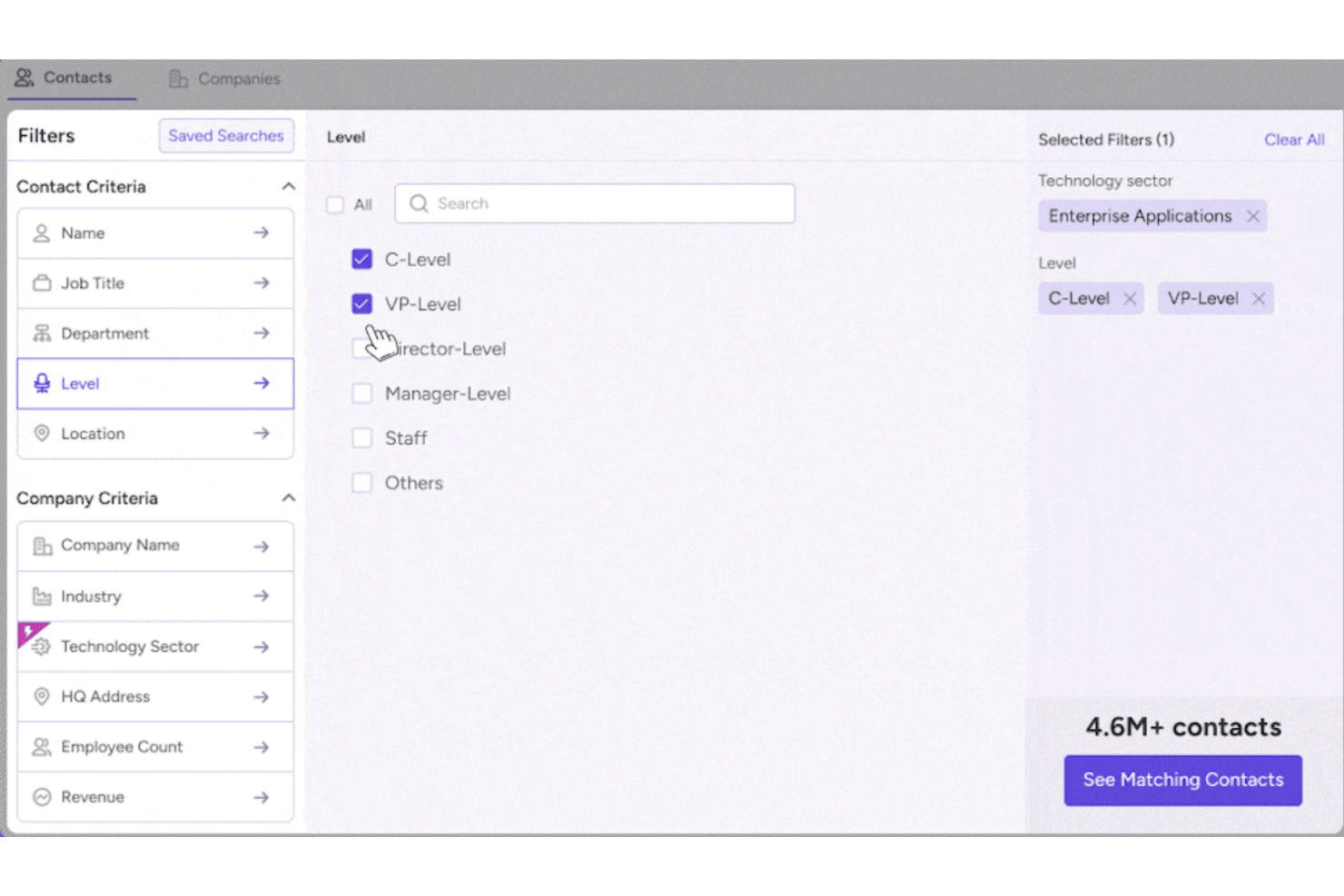Collapse the Contact Criteria section
This screenshot has height=896, width=1344.
coord(288,186)
